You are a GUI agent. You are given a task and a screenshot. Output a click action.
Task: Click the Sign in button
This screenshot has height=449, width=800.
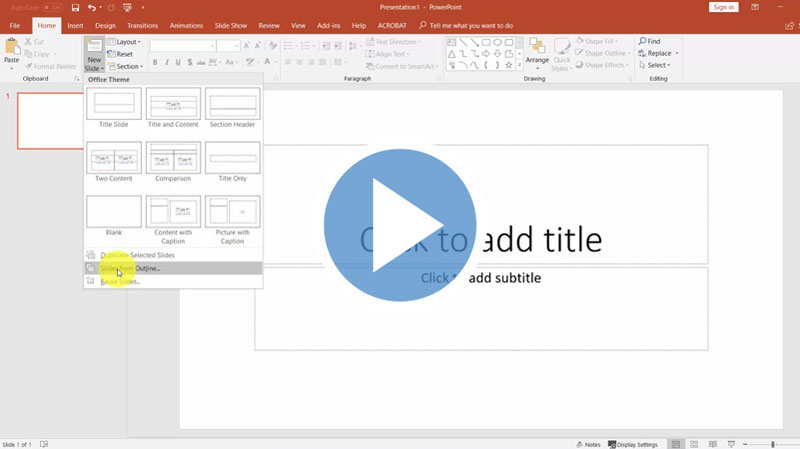point(723,7)
